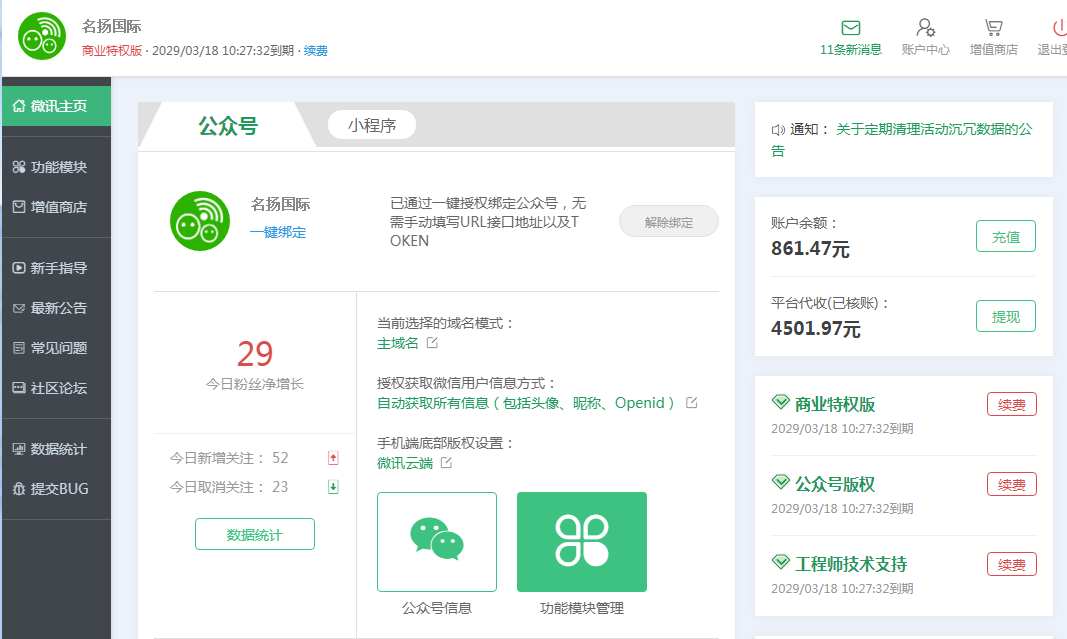1067x639 pixels.
Task: Open 提交BUG from the sidebar
Action: 58,489
